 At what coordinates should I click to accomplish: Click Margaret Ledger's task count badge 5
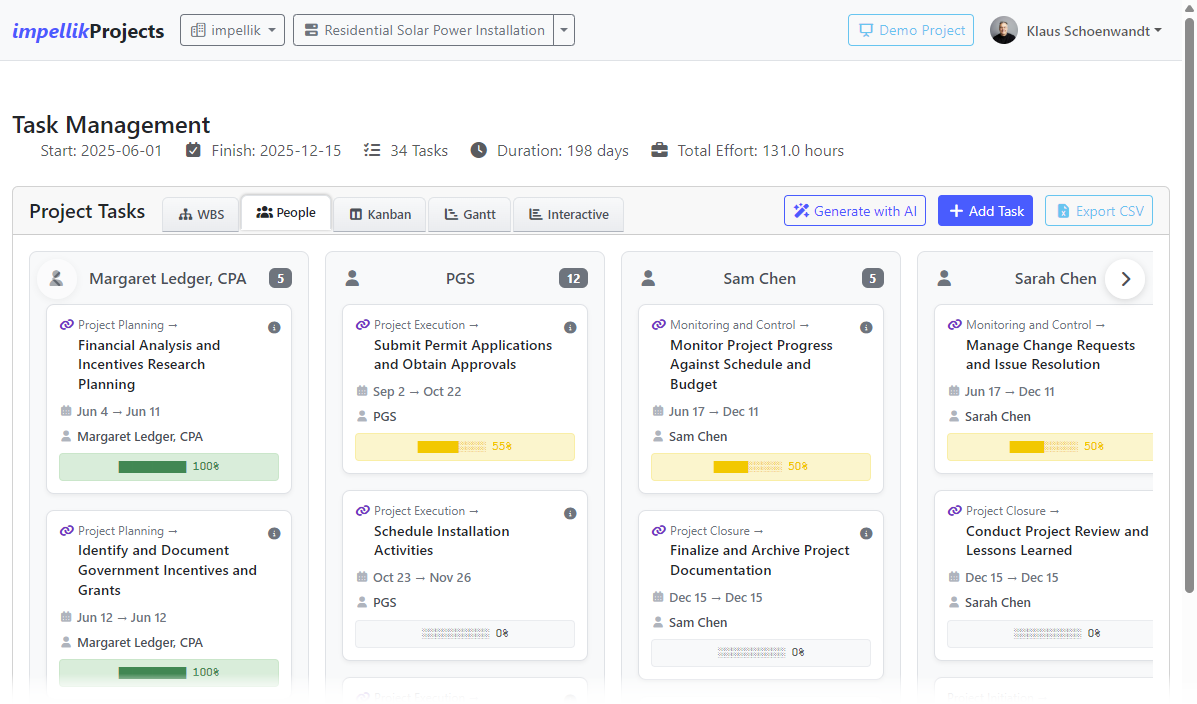click(280, 279)
